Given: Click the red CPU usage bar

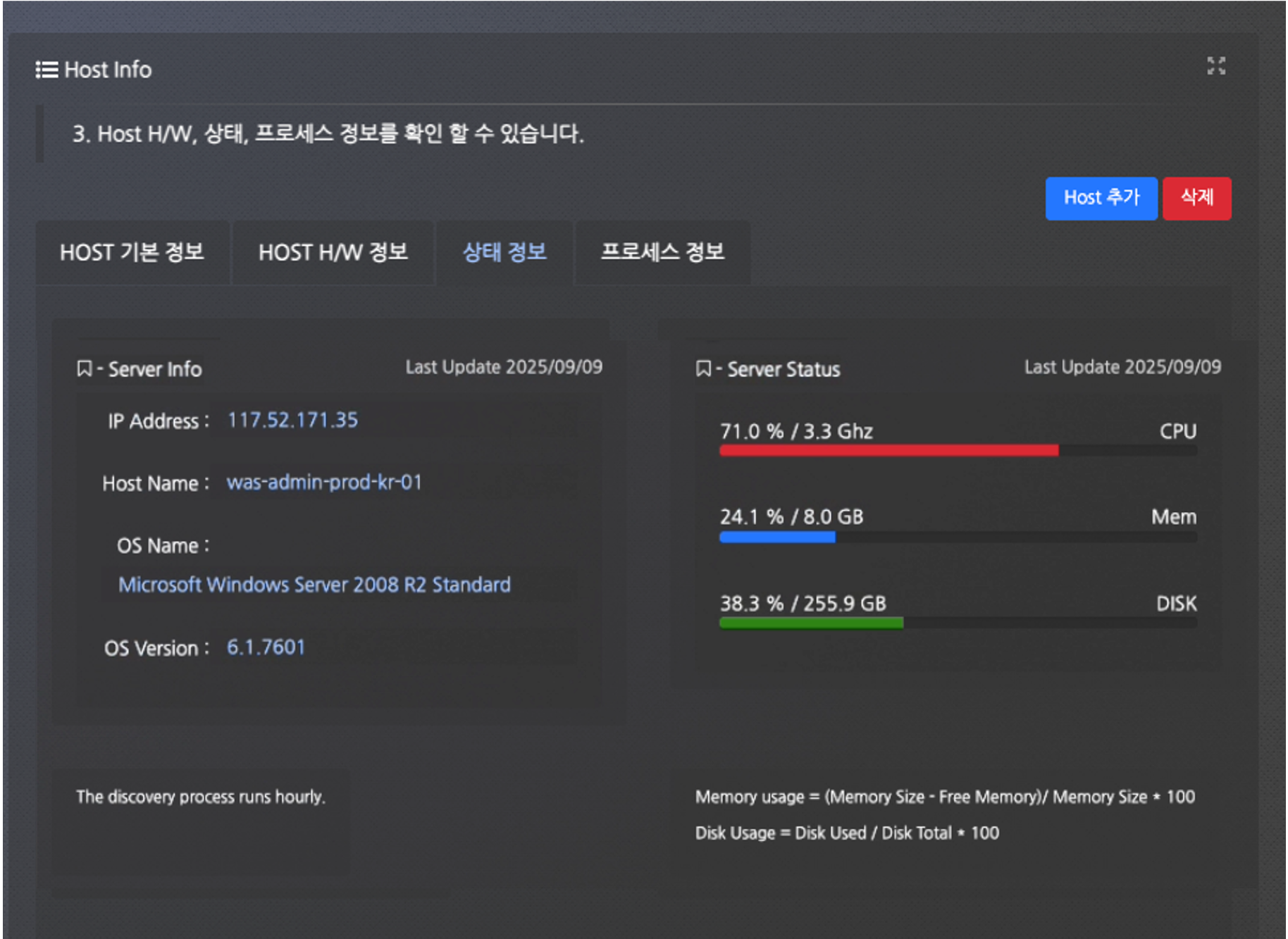Looking at the screenshot, I should [x=888, y=451].
